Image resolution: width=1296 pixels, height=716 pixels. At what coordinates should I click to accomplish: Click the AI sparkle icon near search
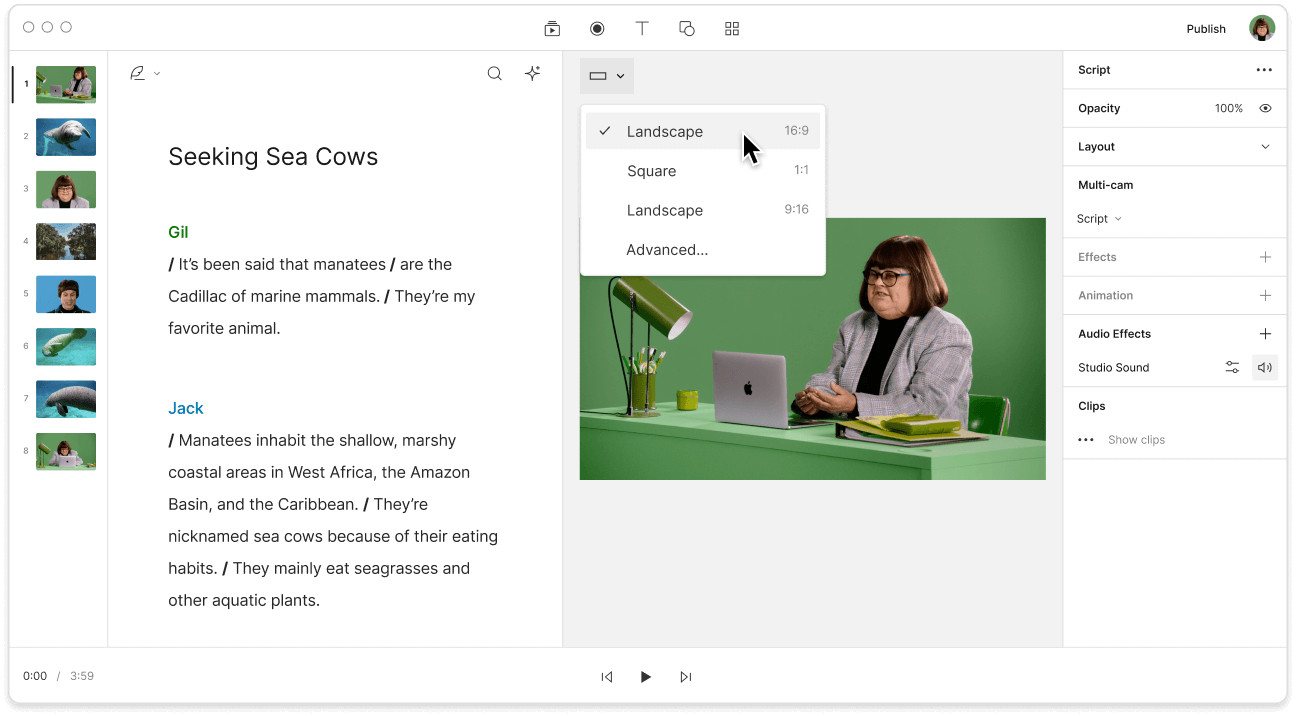(x=532, y=73)
